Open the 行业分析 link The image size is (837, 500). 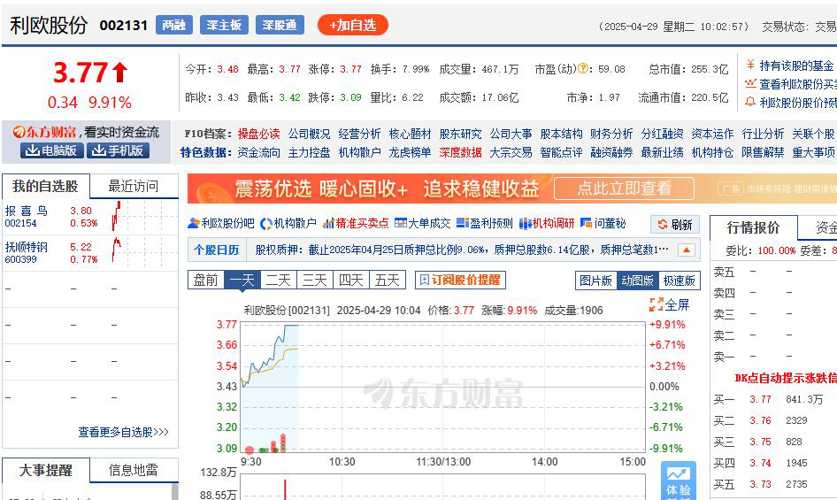[762, 134]
